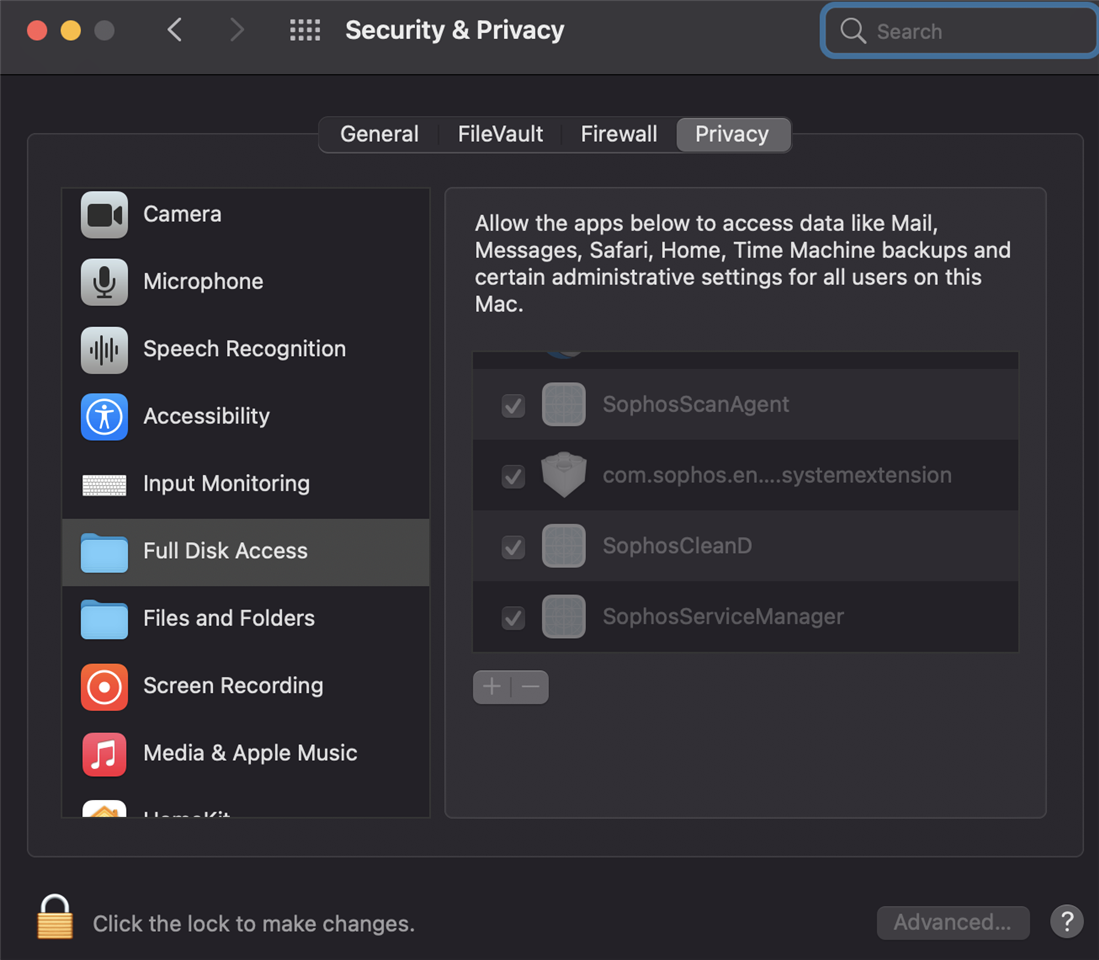Select the Files and Folders label
The width and height of the screenshot is (1099, 960).
click(229, 618)
